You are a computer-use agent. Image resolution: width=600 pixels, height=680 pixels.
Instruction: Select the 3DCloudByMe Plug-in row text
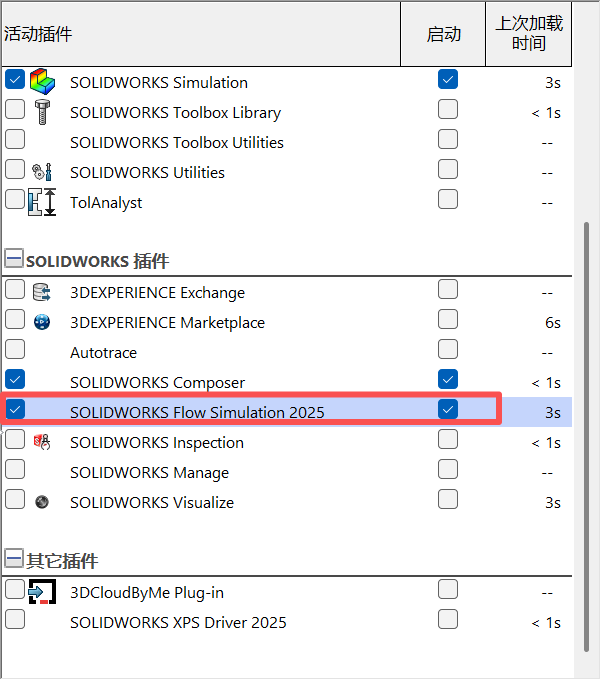click(x=147, y=593)
